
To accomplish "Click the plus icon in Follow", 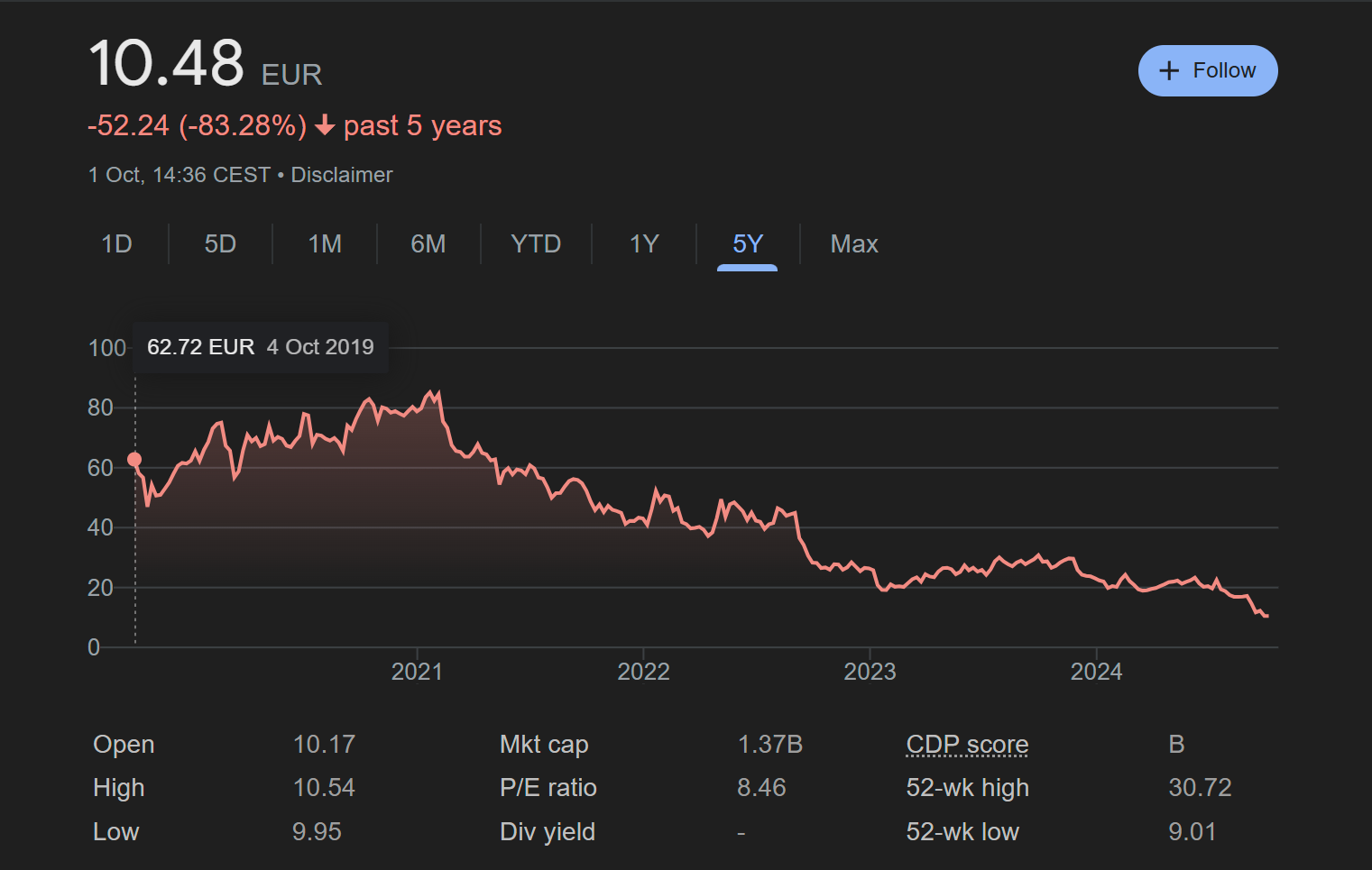I will 1169,71.
